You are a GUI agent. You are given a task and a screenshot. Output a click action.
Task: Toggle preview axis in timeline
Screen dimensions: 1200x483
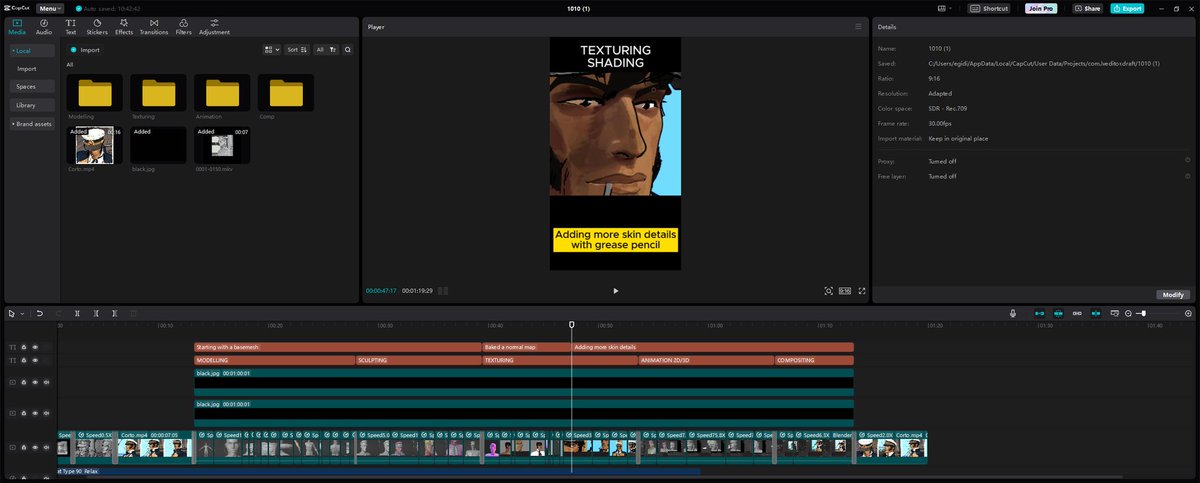pos(1097,313)
